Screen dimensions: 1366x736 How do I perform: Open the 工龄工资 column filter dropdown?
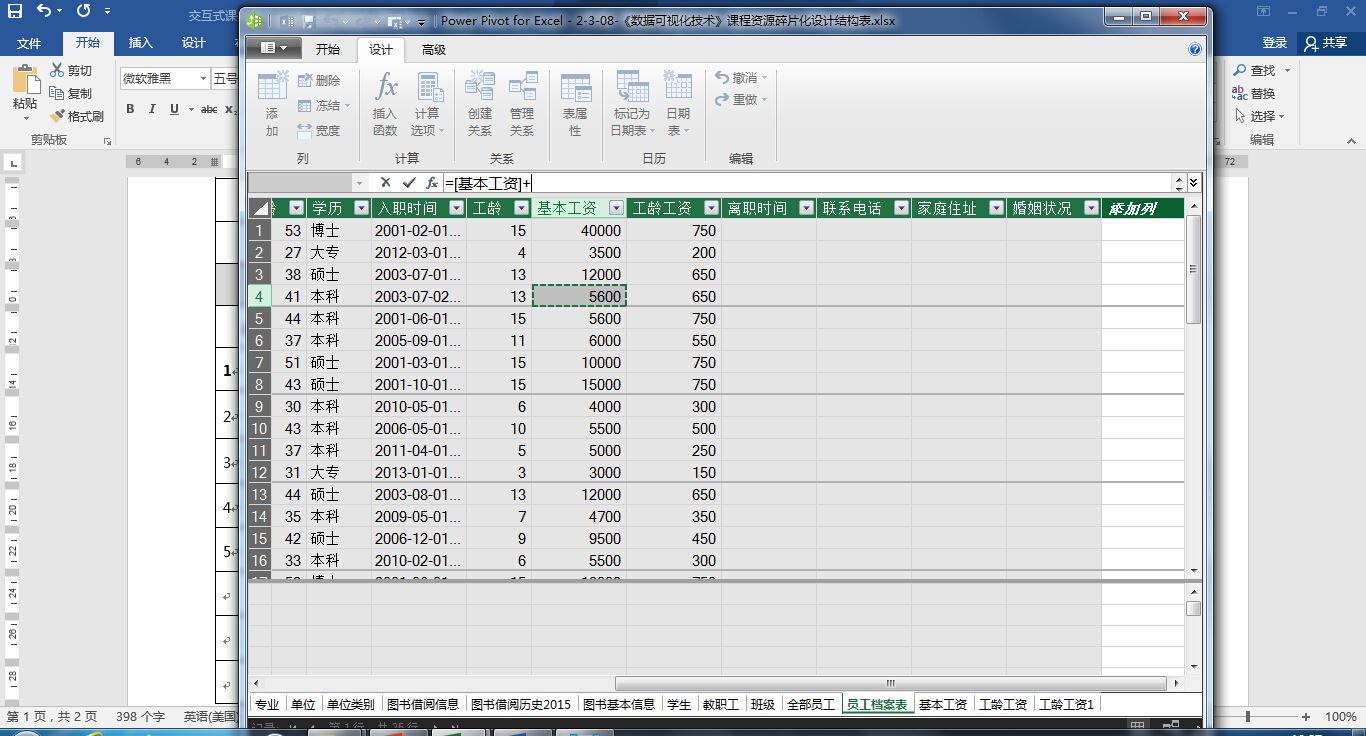point(711,208)
